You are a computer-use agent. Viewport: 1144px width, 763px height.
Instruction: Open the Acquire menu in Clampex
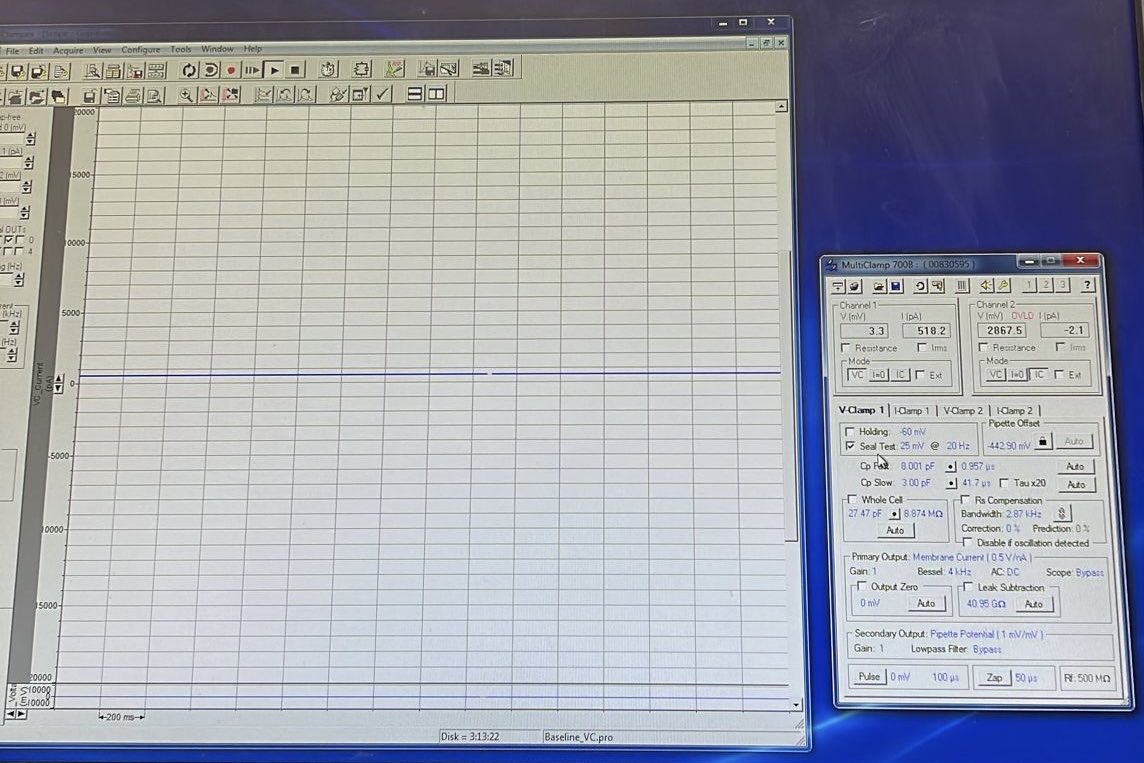pos(68,51)
